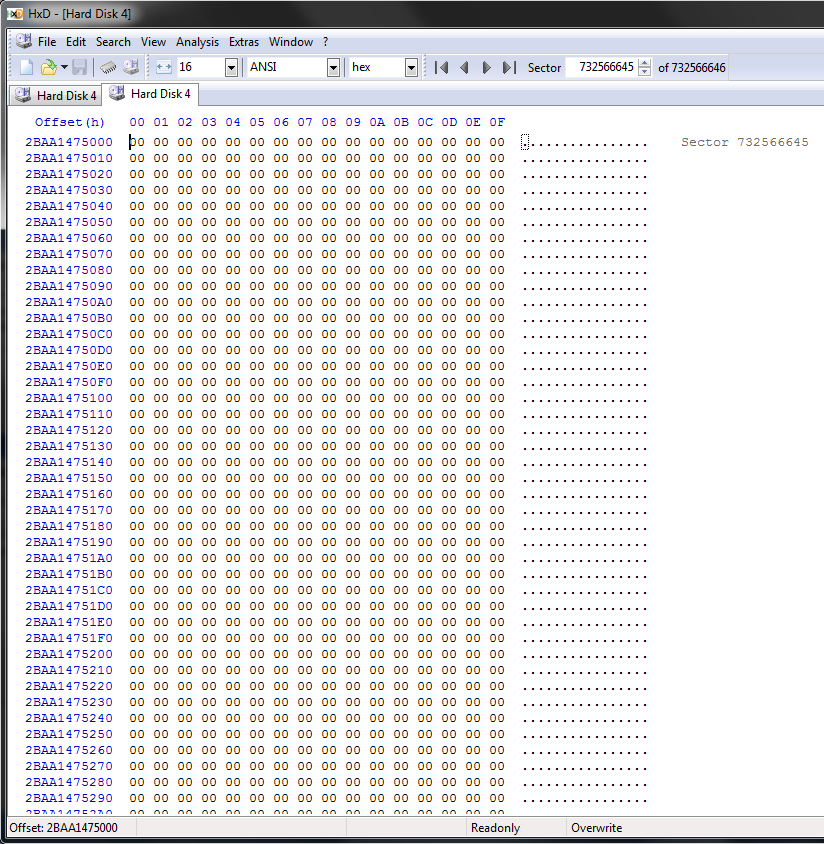This screenshot has width=824, height=844.
Task: Click the Overwrite status bar entry
Action: (596, 828)
